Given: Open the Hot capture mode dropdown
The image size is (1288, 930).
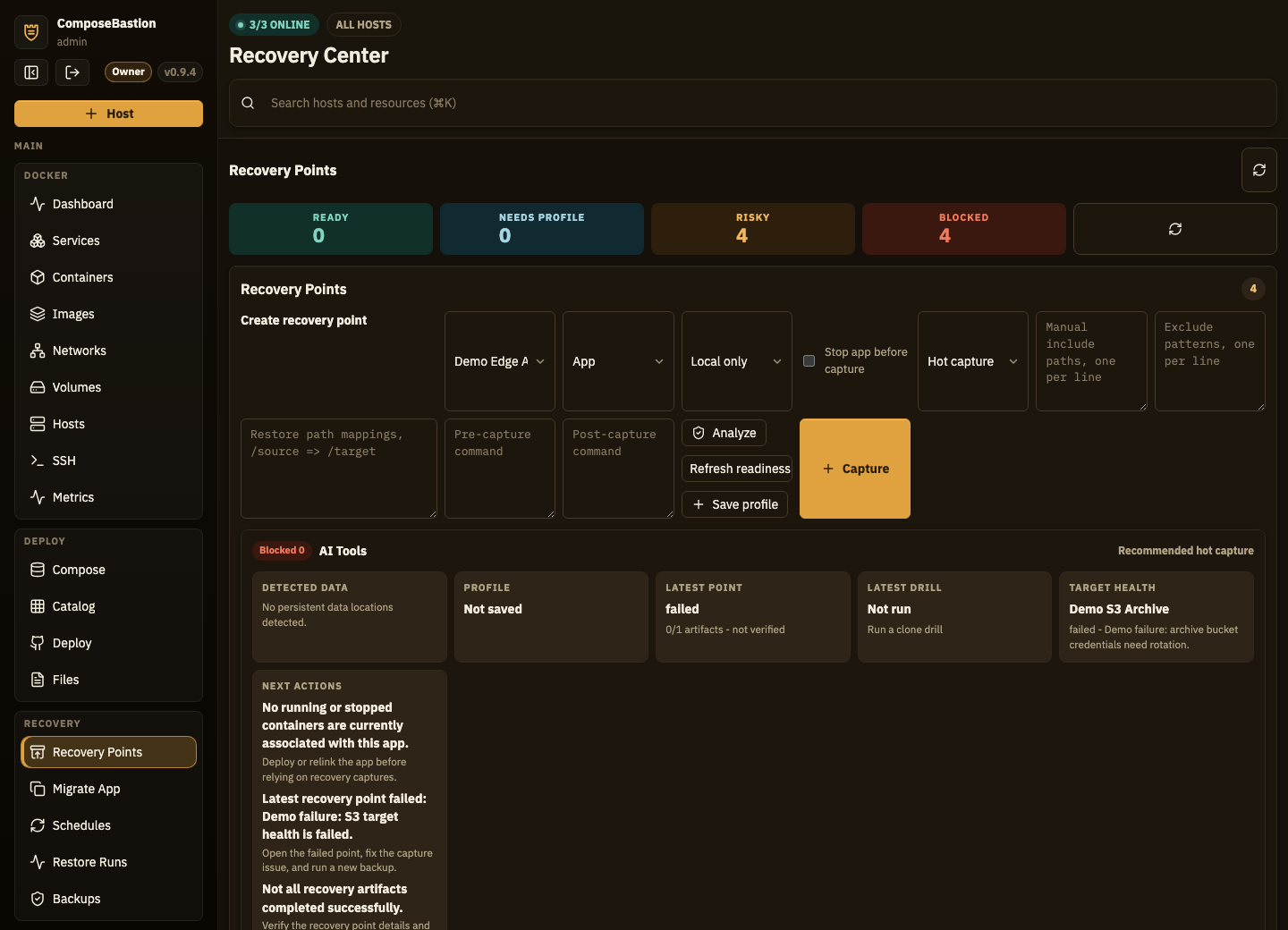Looking at the screenshot, I should click(973, 361).
